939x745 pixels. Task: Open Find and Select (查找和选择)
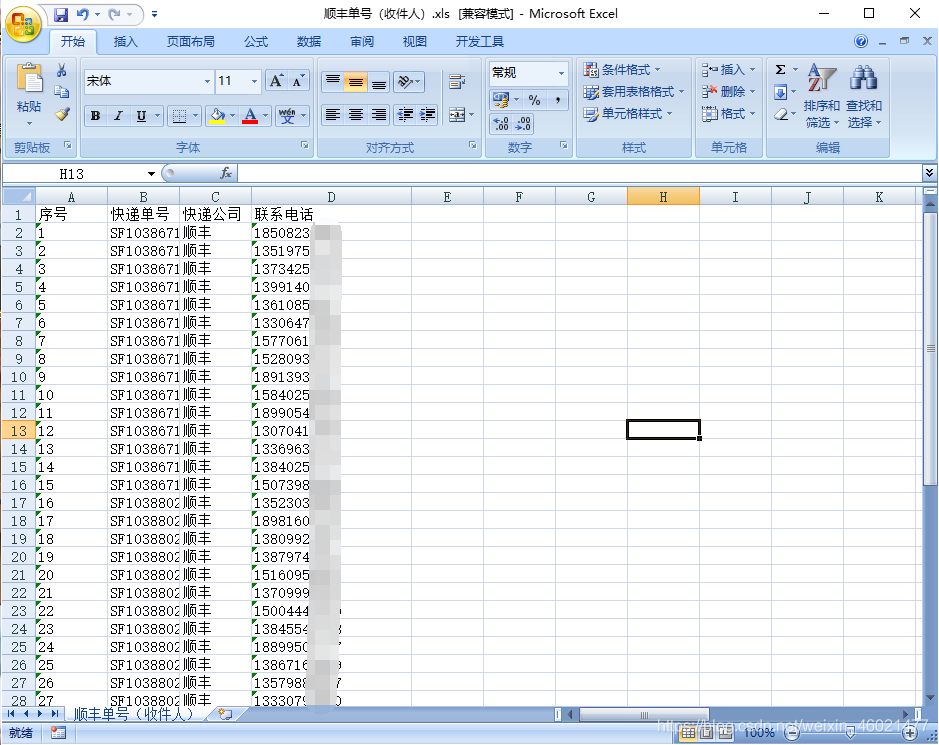(x=864, y=96)
